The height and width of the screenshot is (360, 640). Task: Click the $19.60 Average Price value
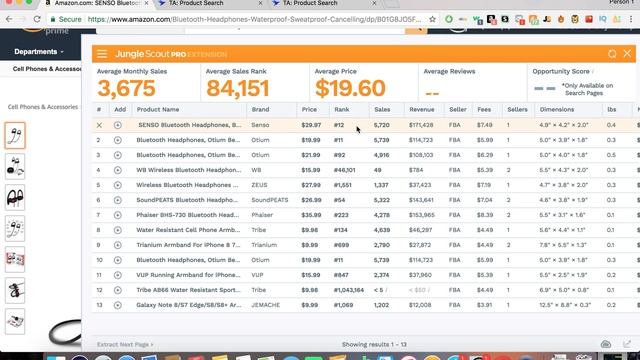pyautogui.click(x=350, y=88)
